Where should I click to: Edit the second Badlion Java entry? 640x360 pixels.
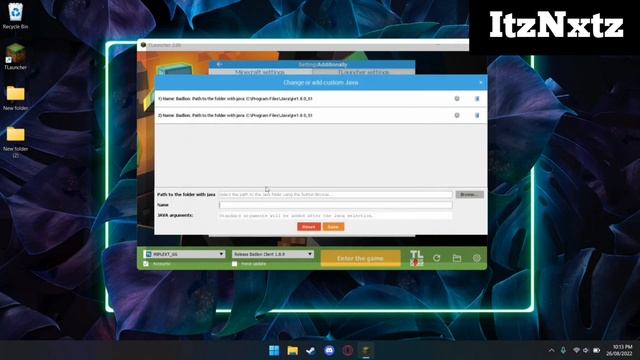tap(457, 116)
